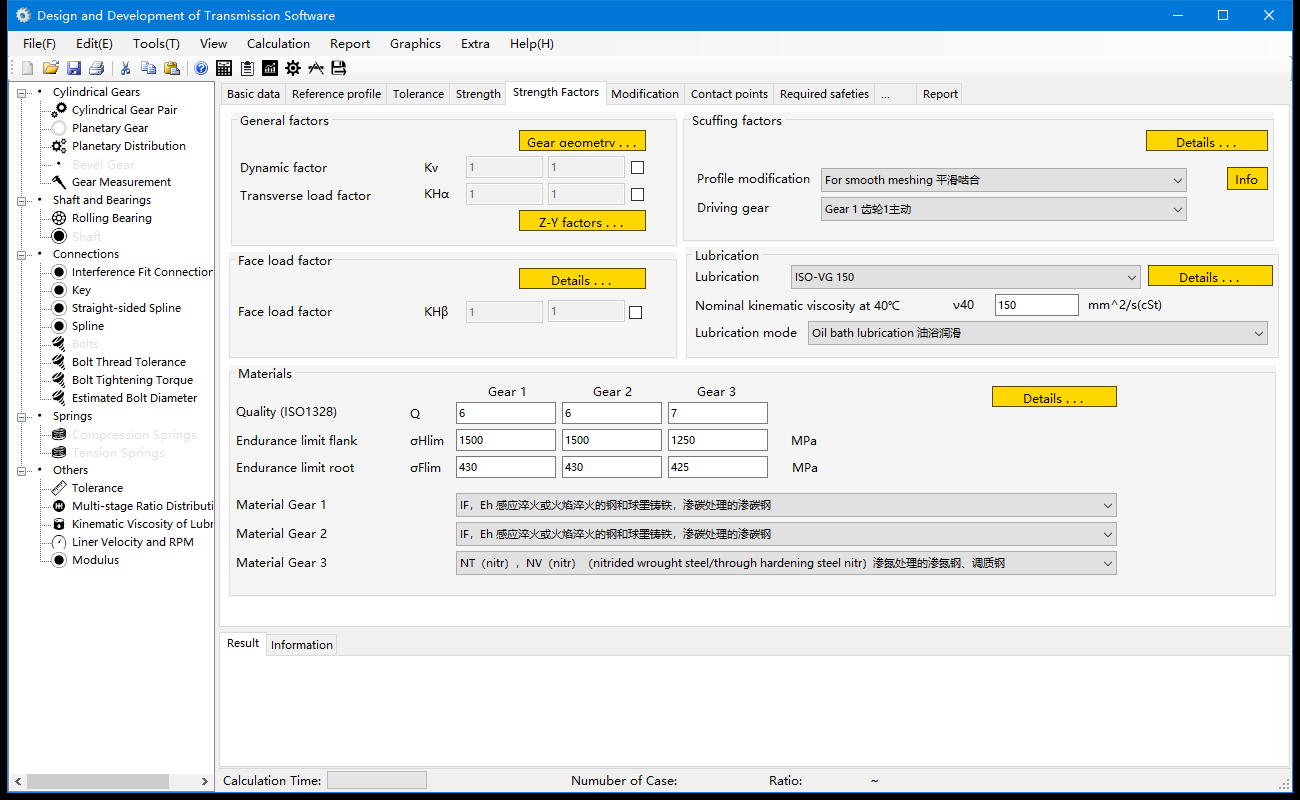This screenshot has width=1300, height=800.
Task: Switch to the Modification tab
Action: (645, 94)
